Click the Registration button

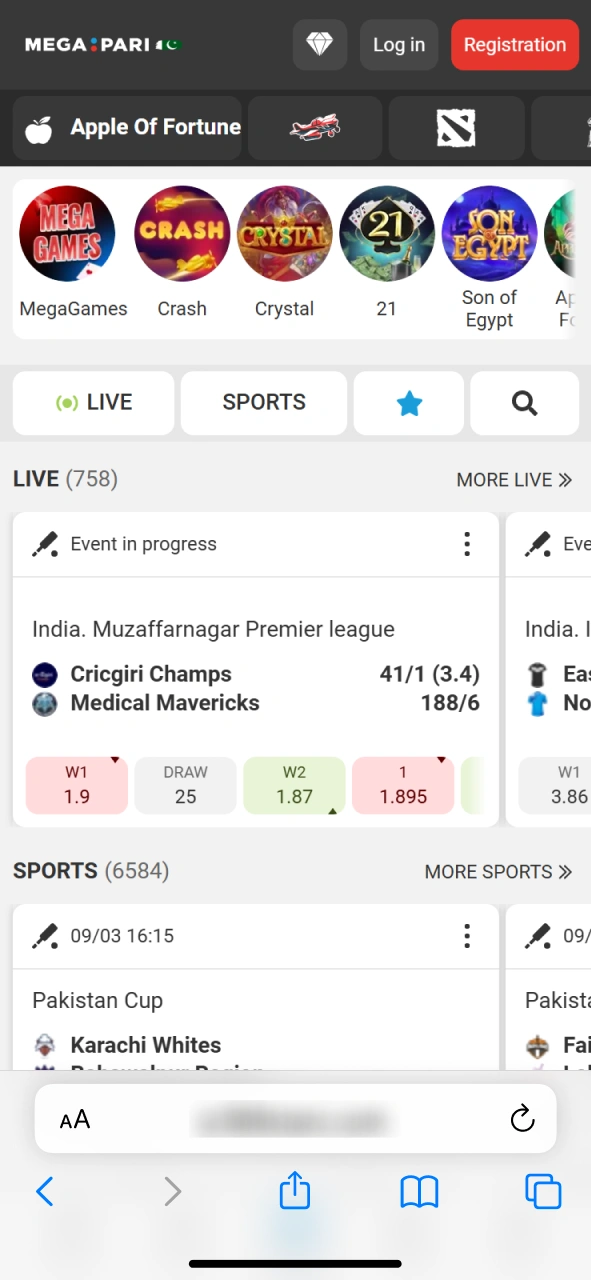click(x=515, y=45)
